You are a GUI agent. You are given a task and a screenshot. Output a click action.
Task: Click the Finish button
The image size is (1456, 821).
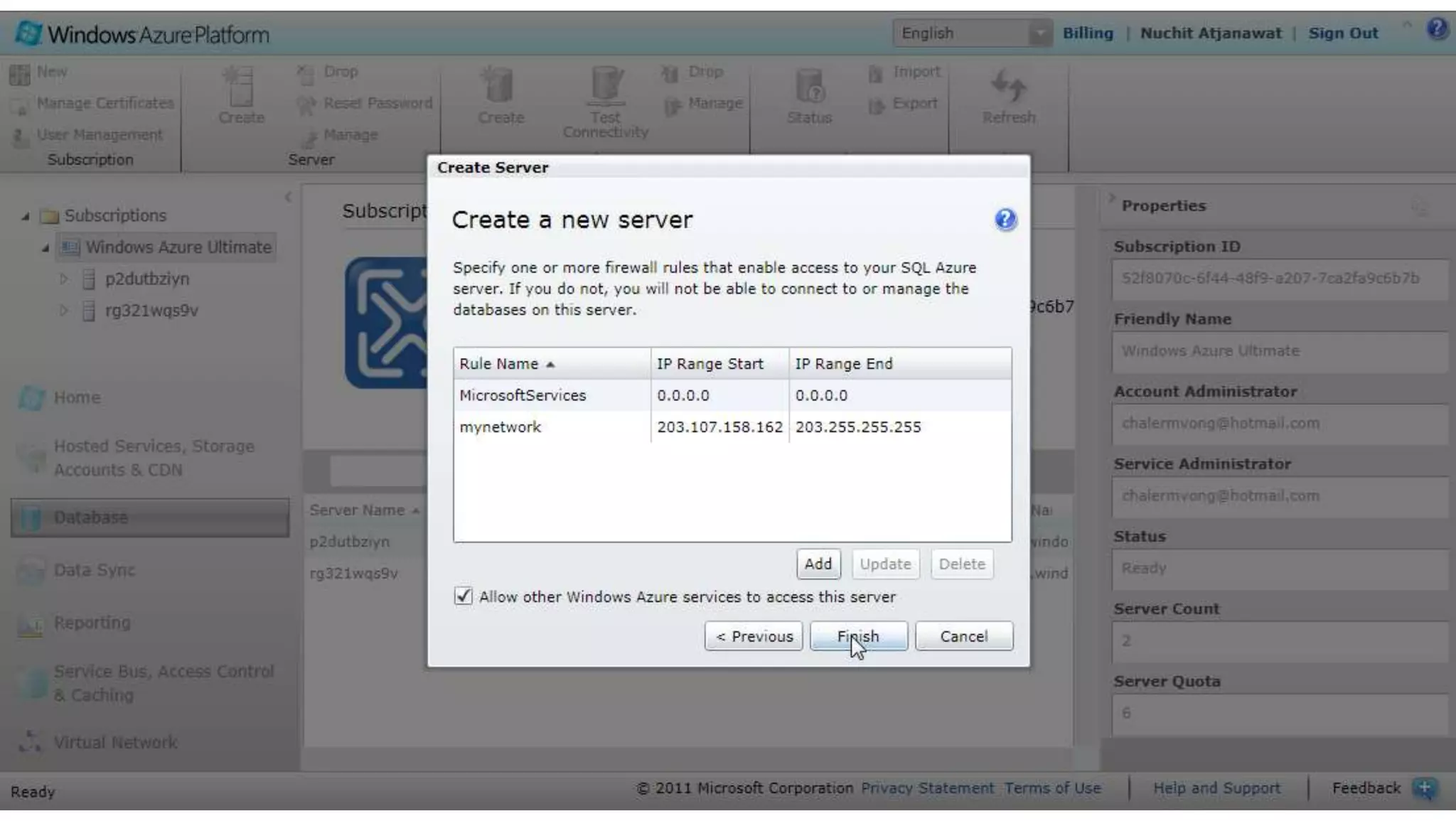[x=858, y=636]
